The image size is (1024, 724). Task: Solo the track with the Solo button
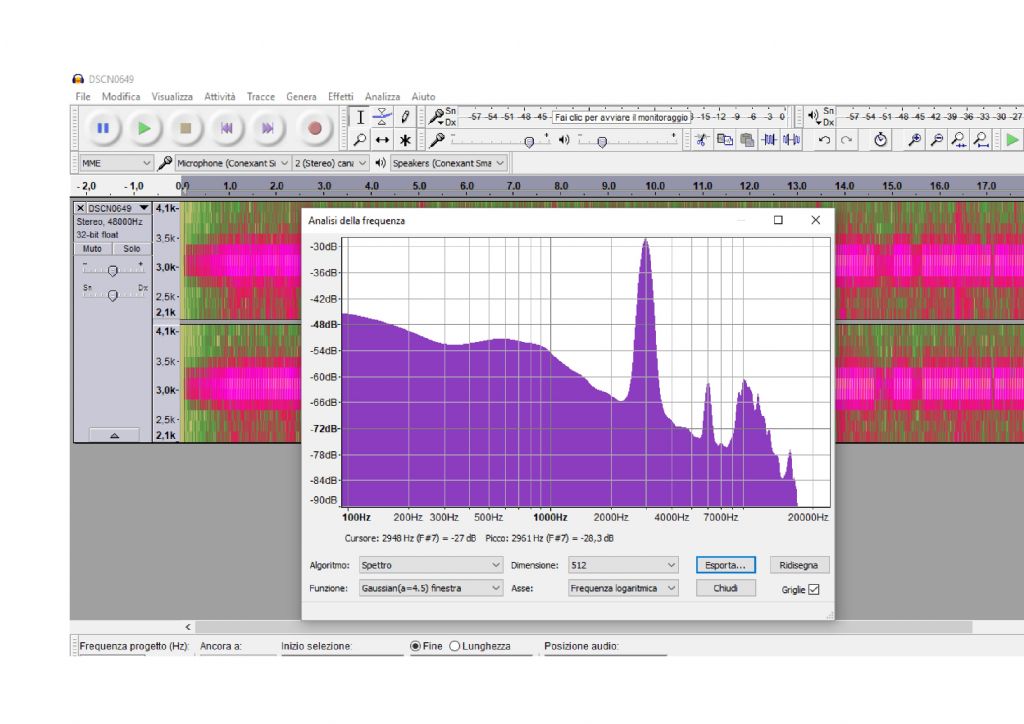(x=131, y=249)
